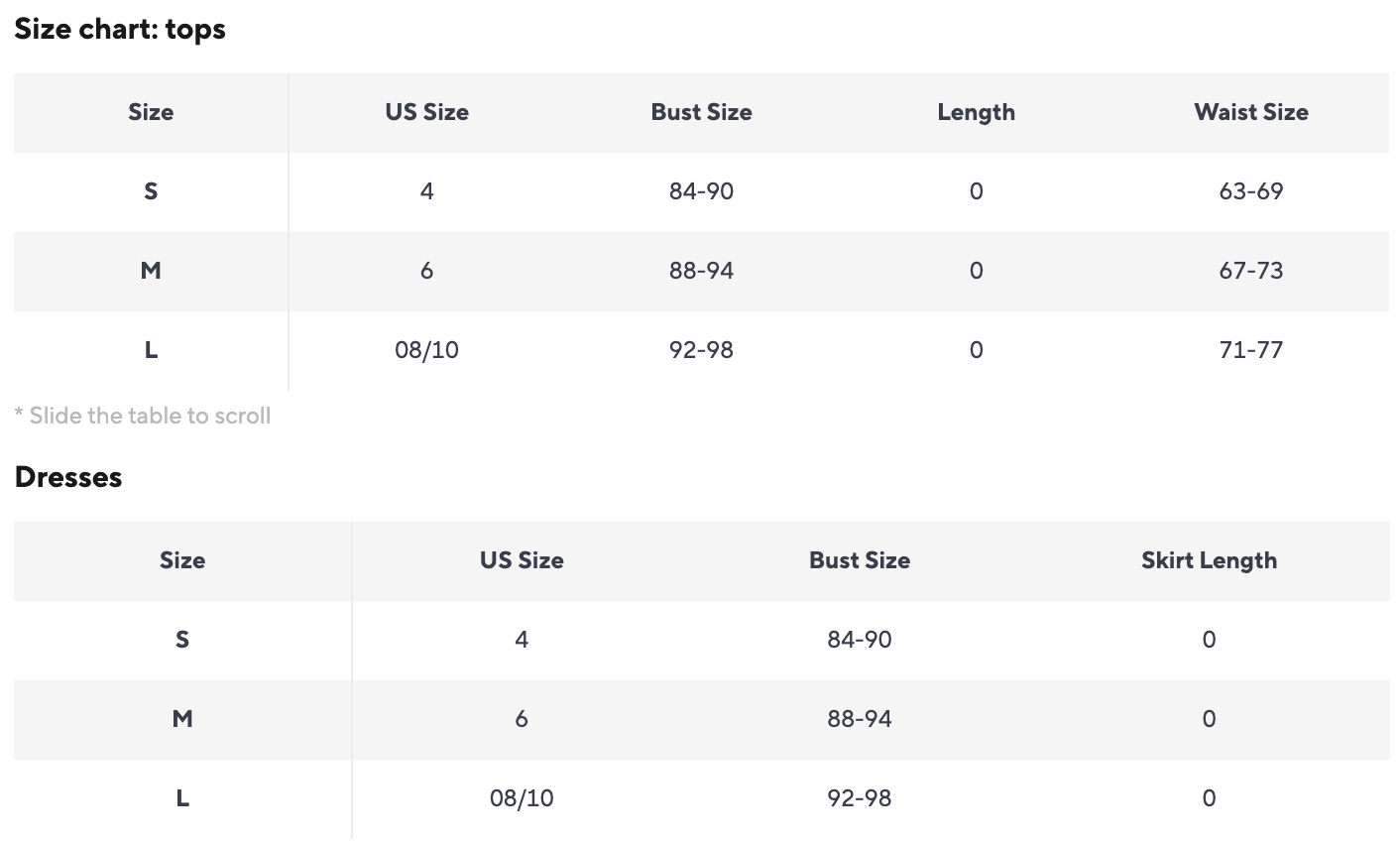Select the 92-98 bust size in dresses table
Image resolution: width=1400 pixels, height=843 pixels.
pyautogui.click(x=859, y=798)
